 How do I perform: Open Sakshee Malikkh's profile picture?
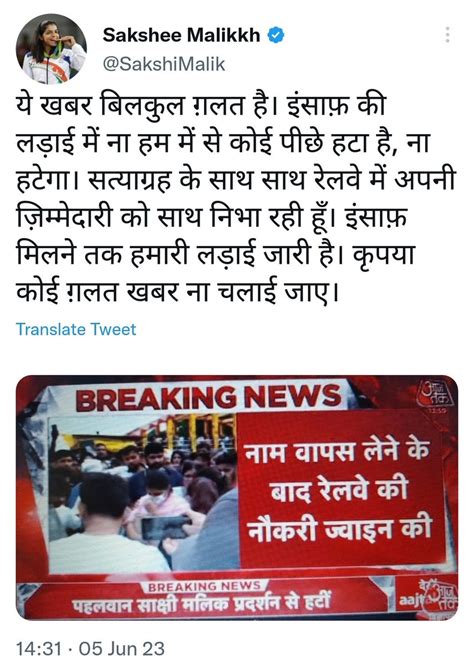point(51,49)
